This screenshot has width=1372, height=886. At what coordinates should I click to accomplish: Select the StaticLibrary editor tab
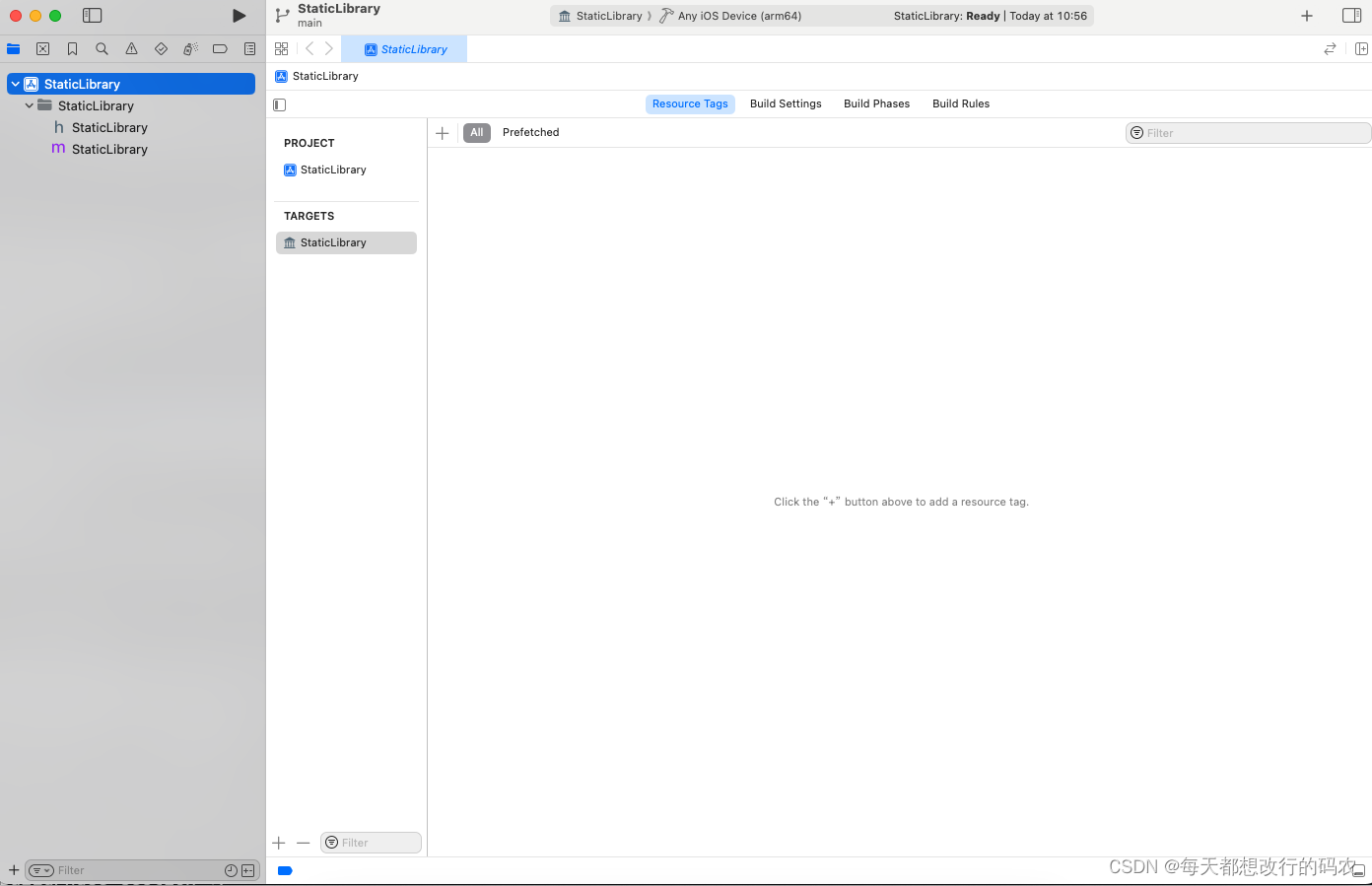404,49
